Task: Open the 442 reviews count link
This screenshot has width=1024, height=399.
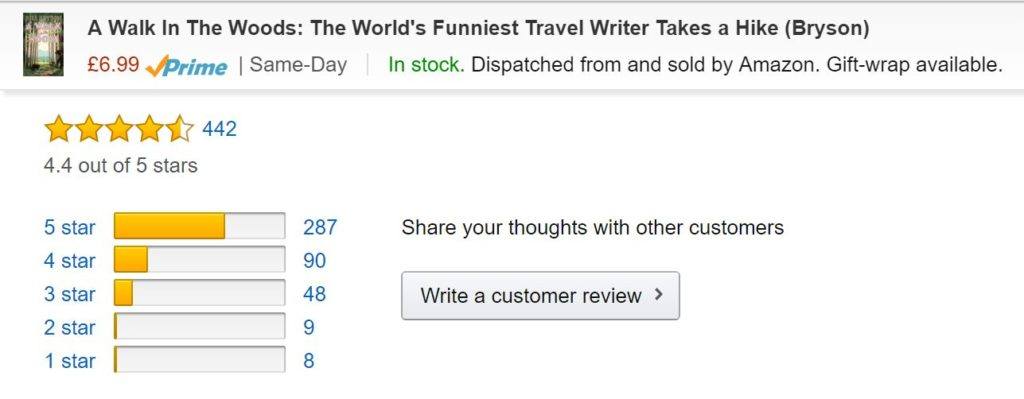Action: pyautogui.click(x=219, y=129)
